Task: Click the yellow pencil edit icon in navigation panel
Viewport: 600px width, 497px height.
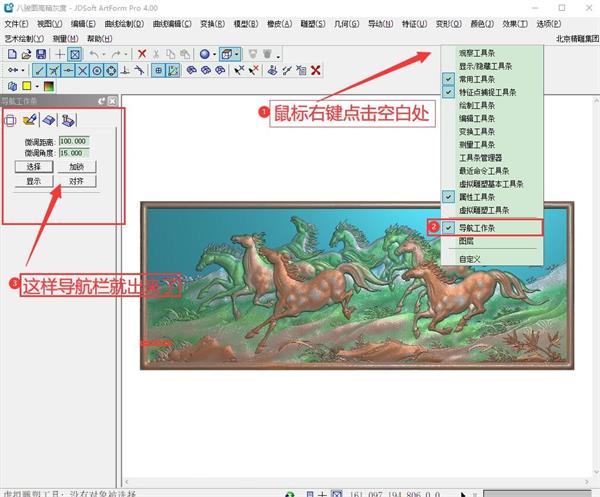Action: coord(30,120)
